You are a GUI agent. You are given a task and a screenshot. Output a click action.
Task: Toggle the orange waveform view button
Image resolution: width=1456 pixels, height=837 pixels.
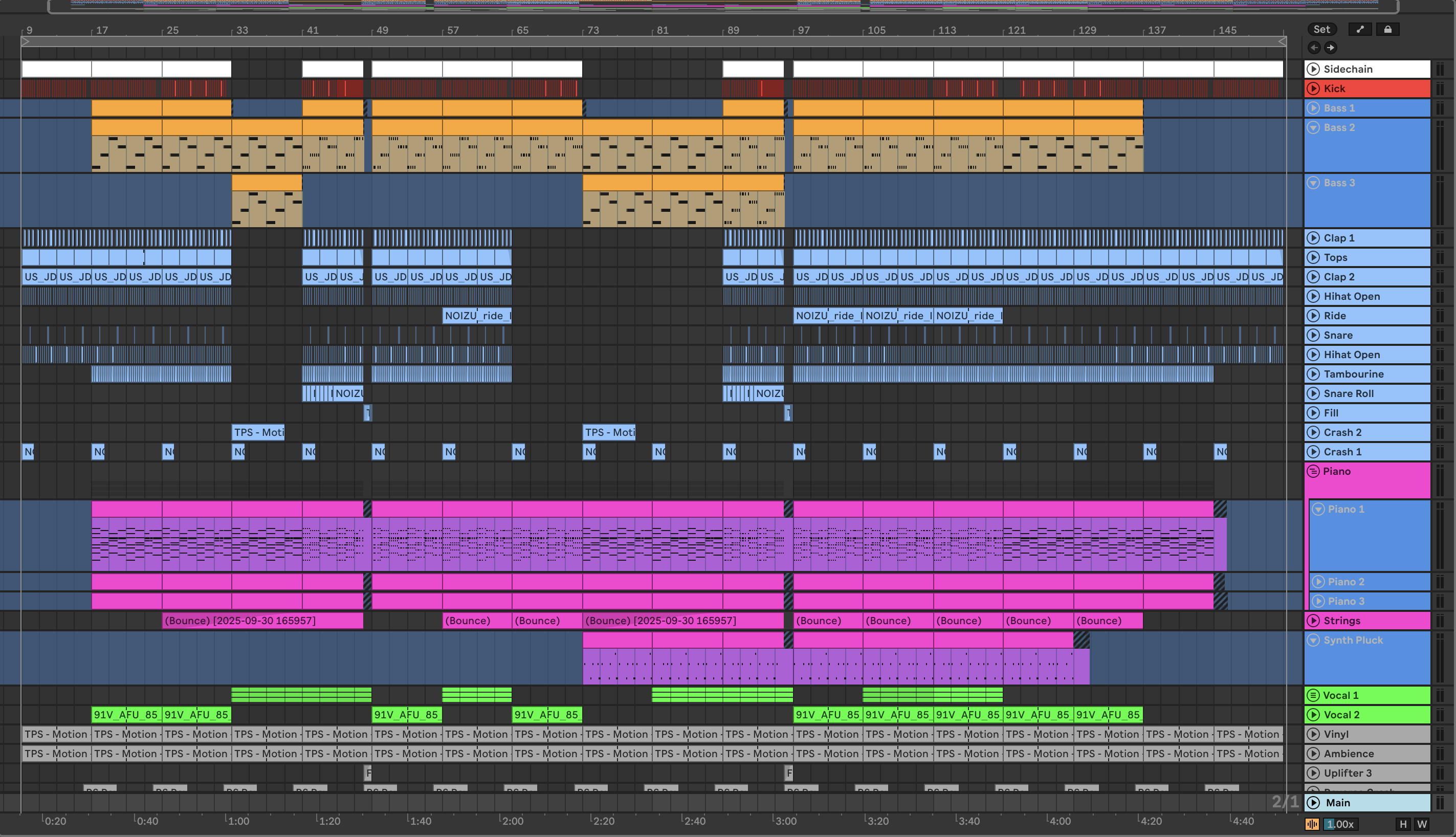click(1312, 824)
